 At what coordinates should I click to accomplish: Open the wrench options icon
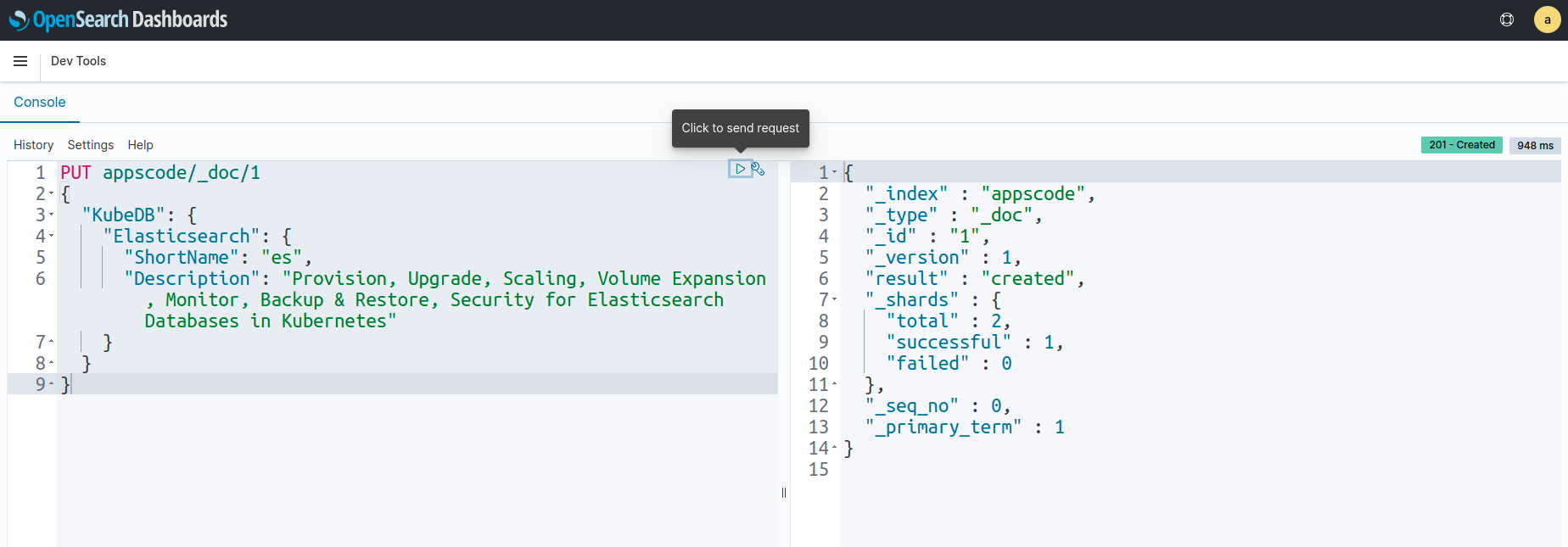coord(759,169)
